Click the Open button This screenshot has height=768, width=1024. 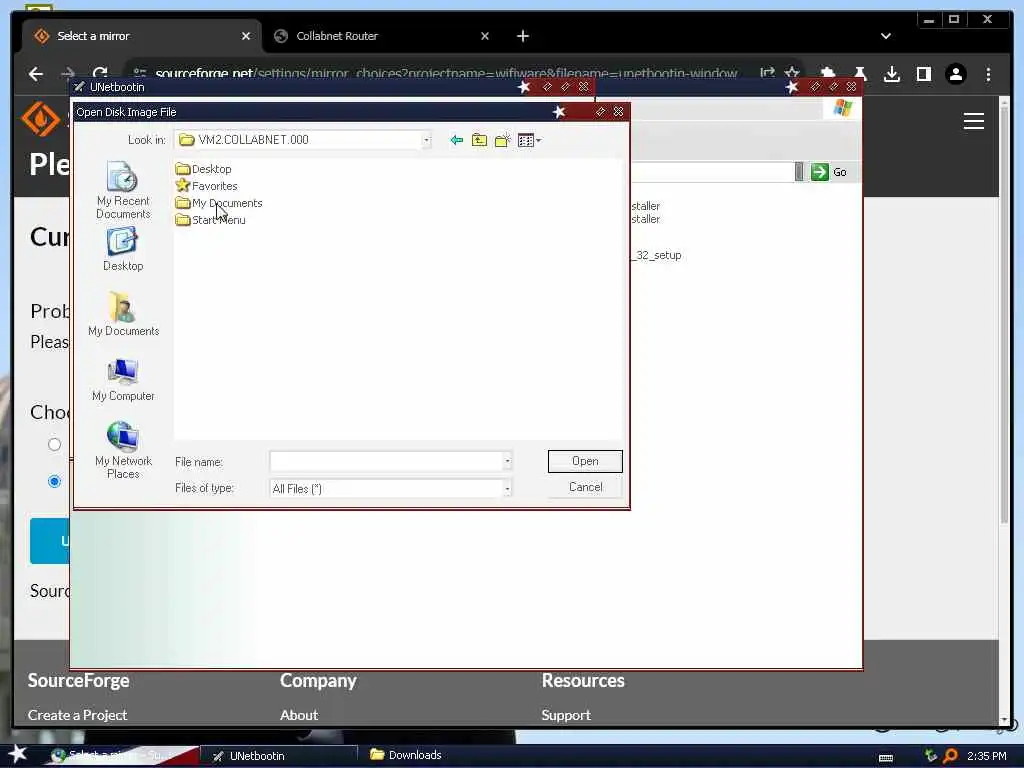click(x=585, y=461)
